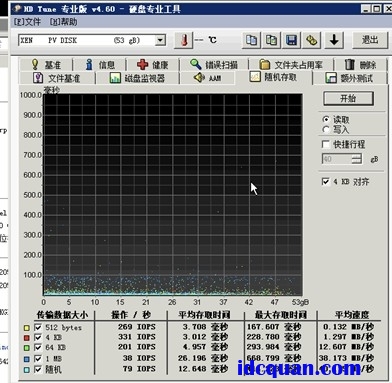Screen dimensions: 392x383
Task: Click the copy text to clipboard icon
Action: pyautogui.click(x=251, y=41)
